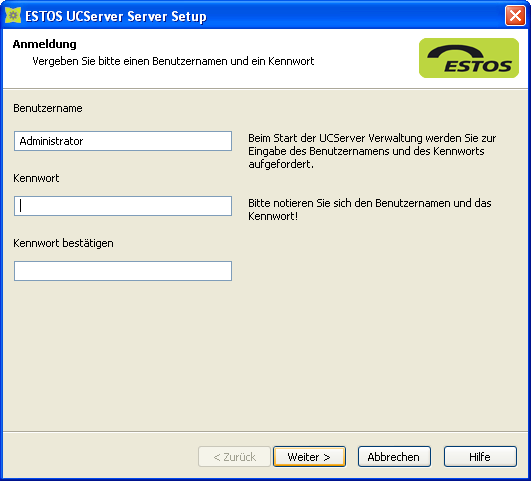
Task: Click the Anmeldung heading
Action: pos(45,44)
